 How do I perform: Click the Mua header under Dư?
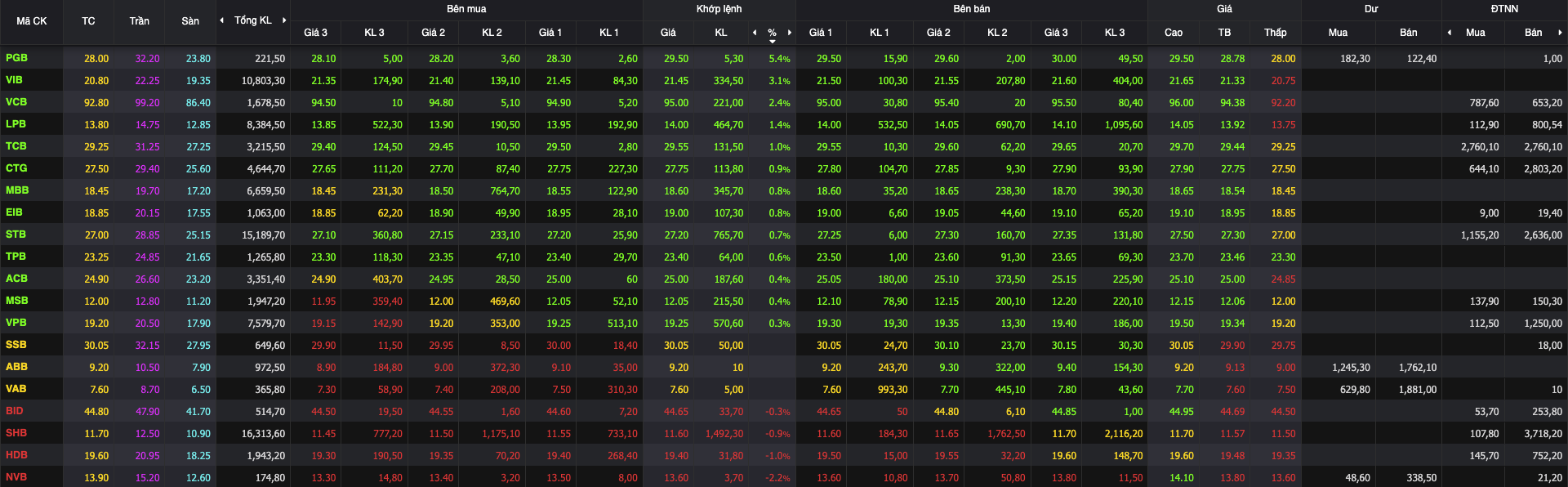tap(1338, 33)
